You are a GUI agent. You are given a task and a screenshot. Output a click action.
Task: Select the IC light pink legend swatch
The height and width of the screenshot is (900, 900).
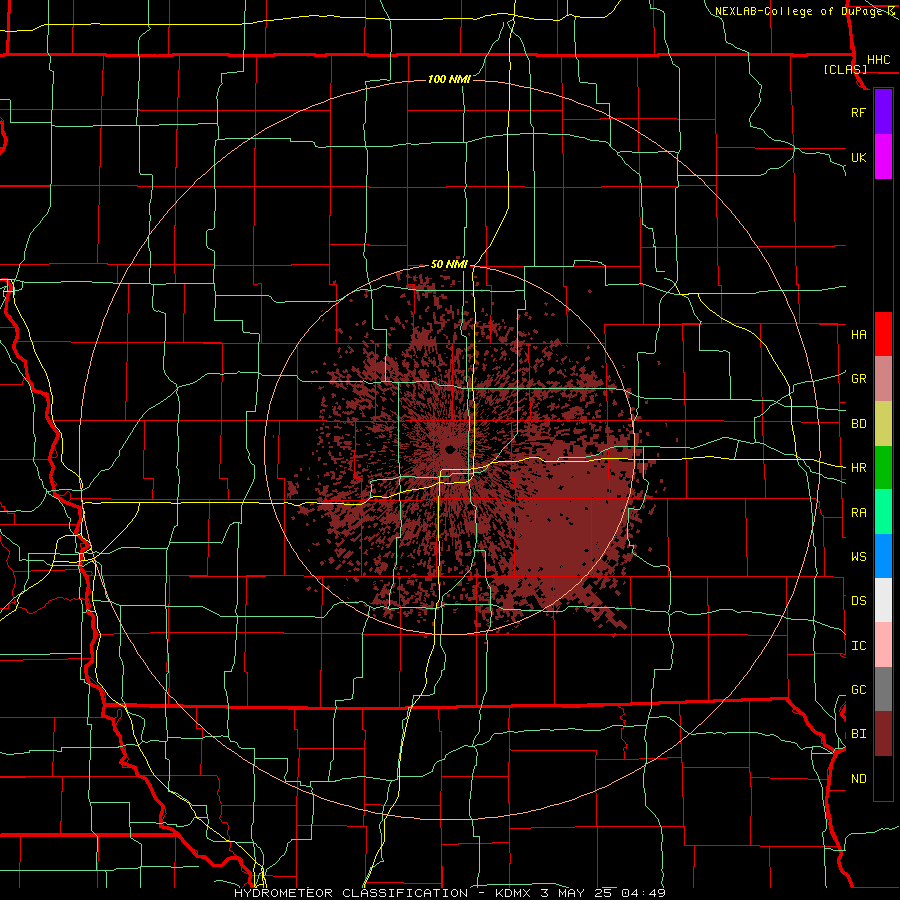(883, 645)
